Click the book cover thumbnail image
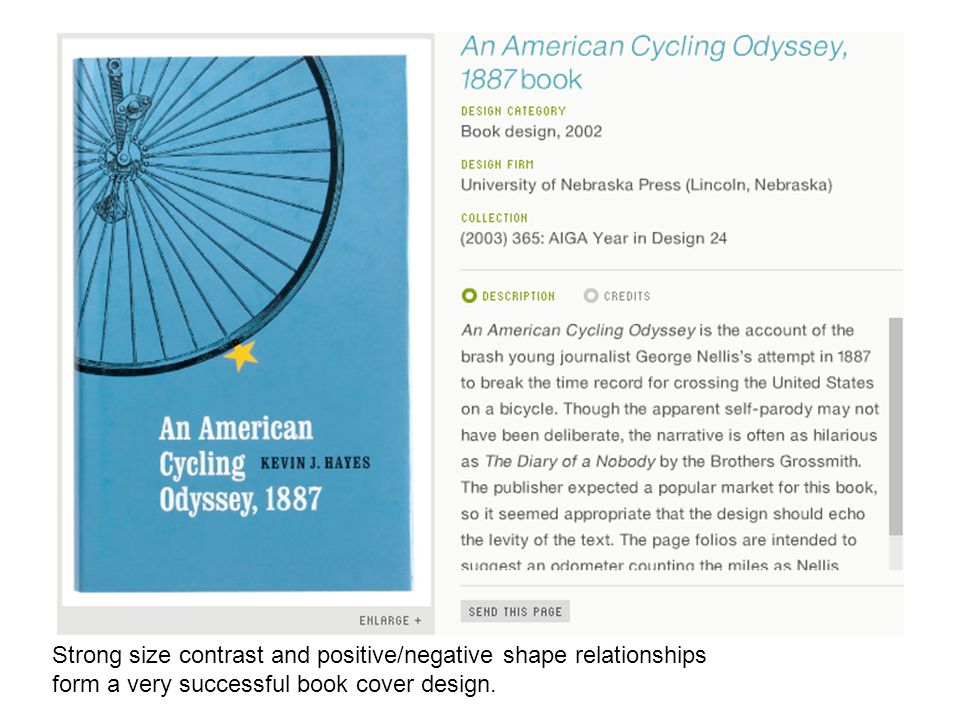 [x=243, y=323]
